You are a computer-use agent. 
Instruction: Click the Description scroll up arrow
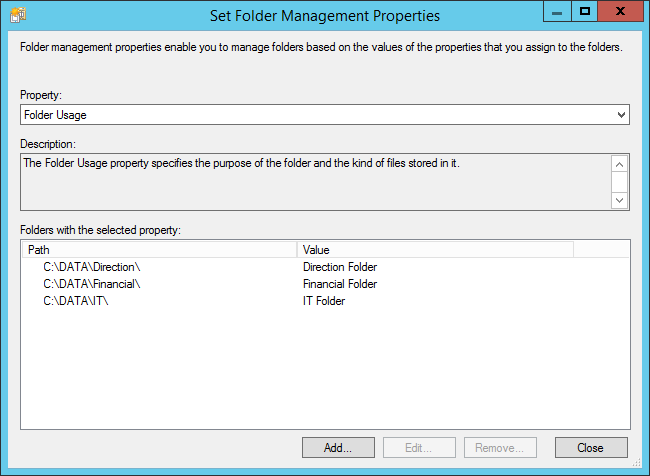(619, 165)
